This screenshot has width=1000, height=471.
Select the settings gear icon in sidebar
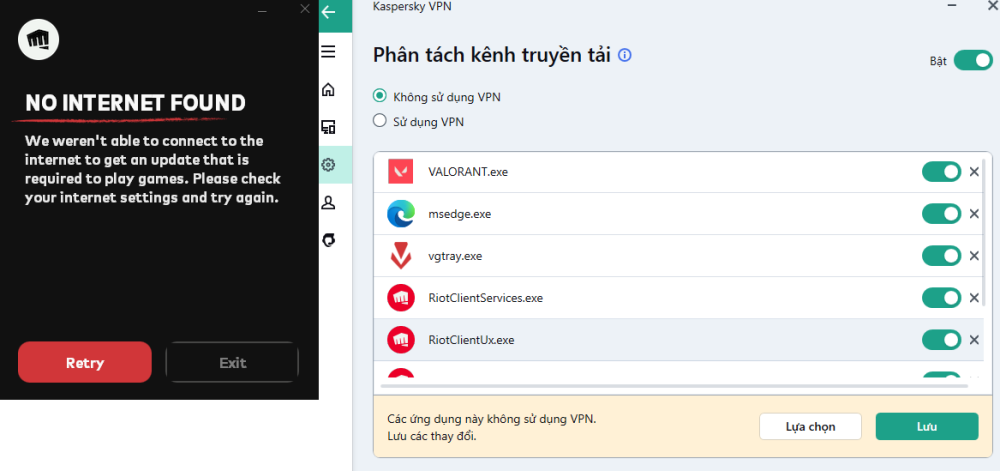[328, 165]
